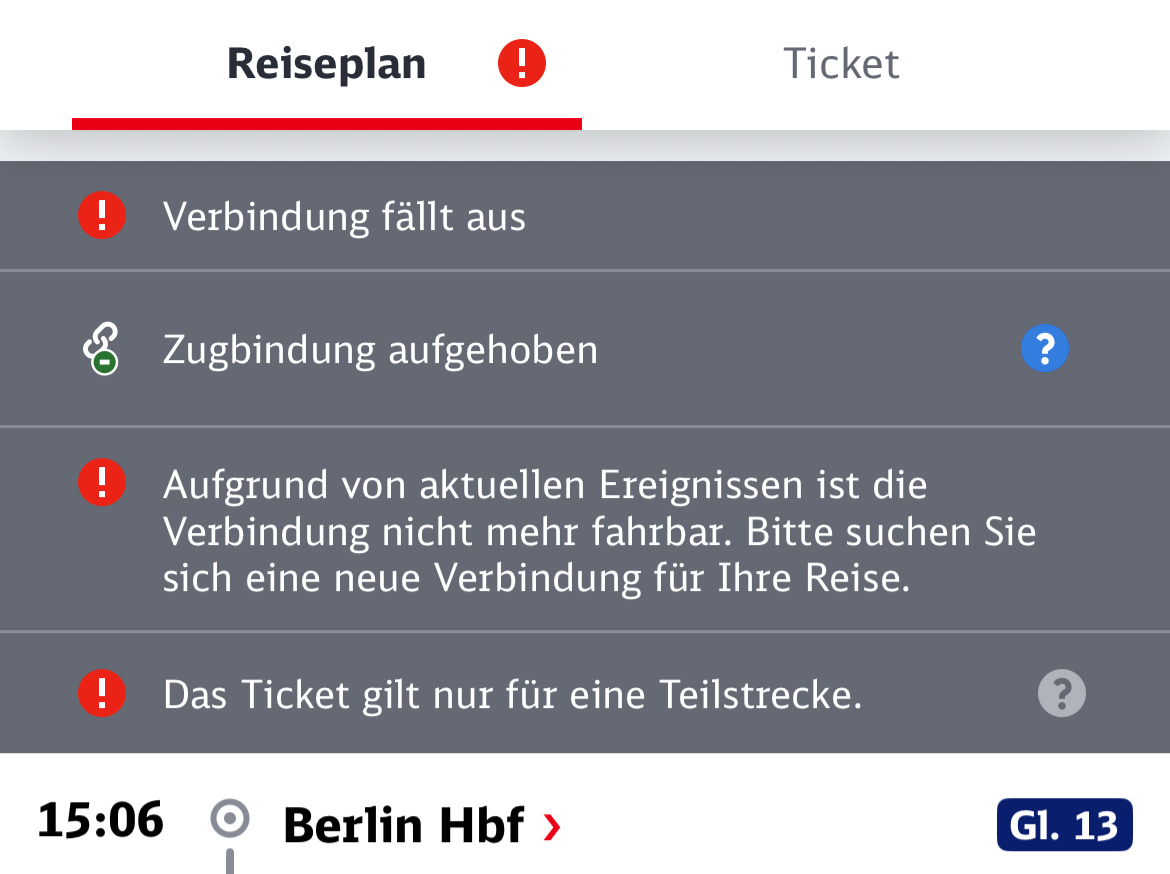1170x874 pixels.
Task: Tap the "Zugbindung aufgehoben" text
Action: [380, 350]
